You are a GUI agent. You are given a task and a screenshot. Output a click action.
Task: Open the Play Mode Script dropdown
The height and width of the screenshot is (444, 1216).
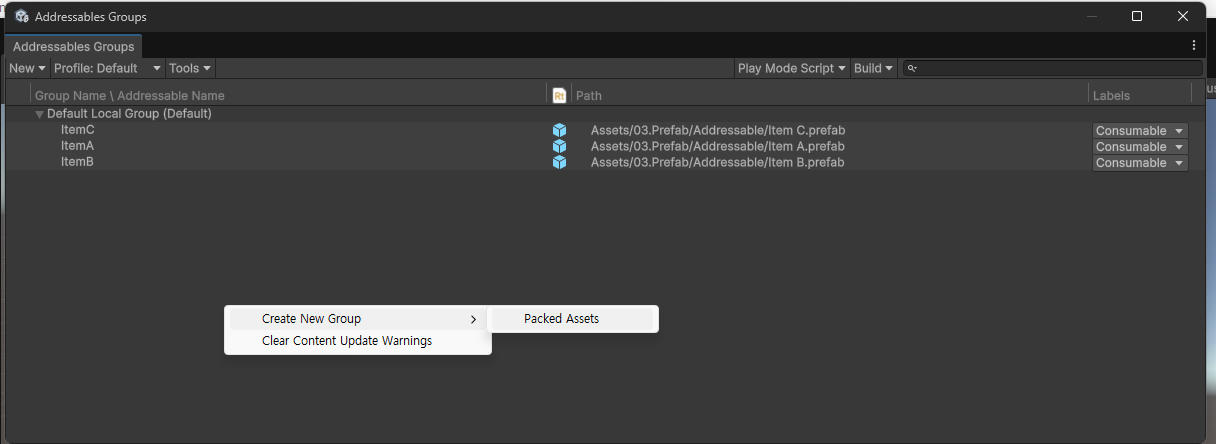coord(792,68)
